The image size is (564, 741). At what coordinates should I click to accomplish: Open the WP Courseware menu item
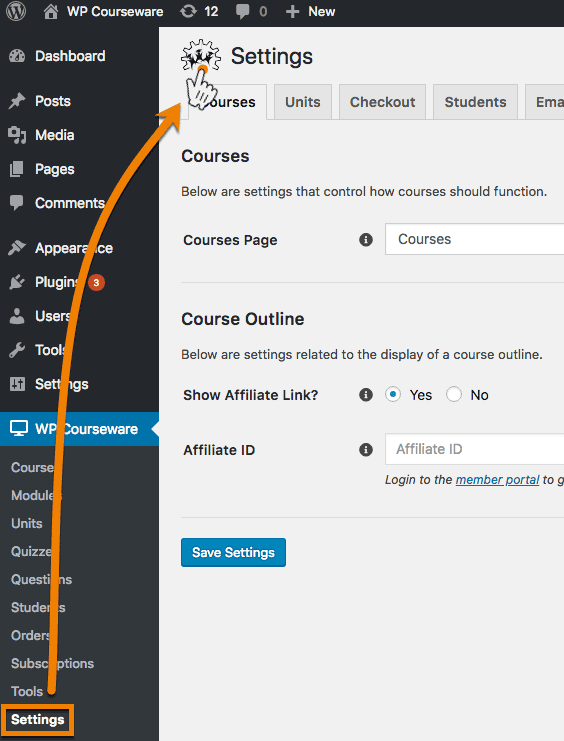coord(79,429)
